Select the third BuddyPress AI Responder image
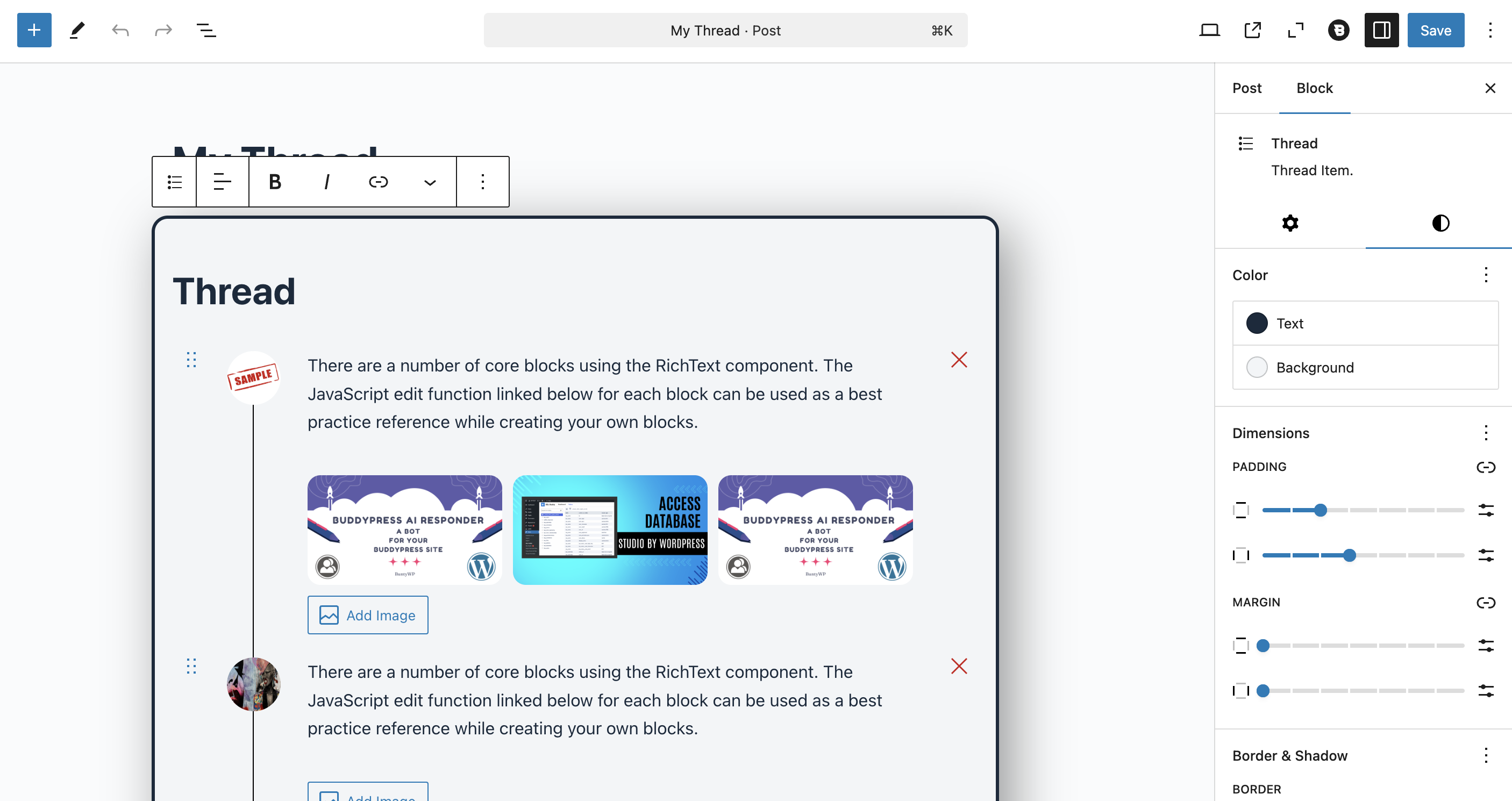This screenshot has width=1512, height=801. click(816, 530)
